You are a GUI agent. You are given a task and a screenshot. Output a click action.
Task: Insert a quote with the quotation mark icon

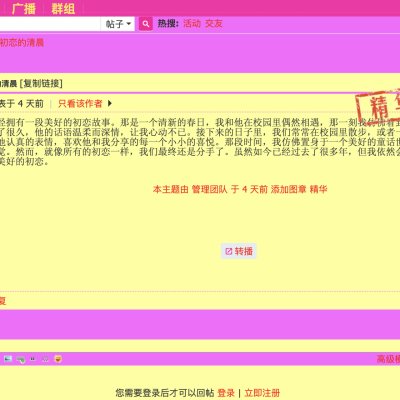coord(33,359)
